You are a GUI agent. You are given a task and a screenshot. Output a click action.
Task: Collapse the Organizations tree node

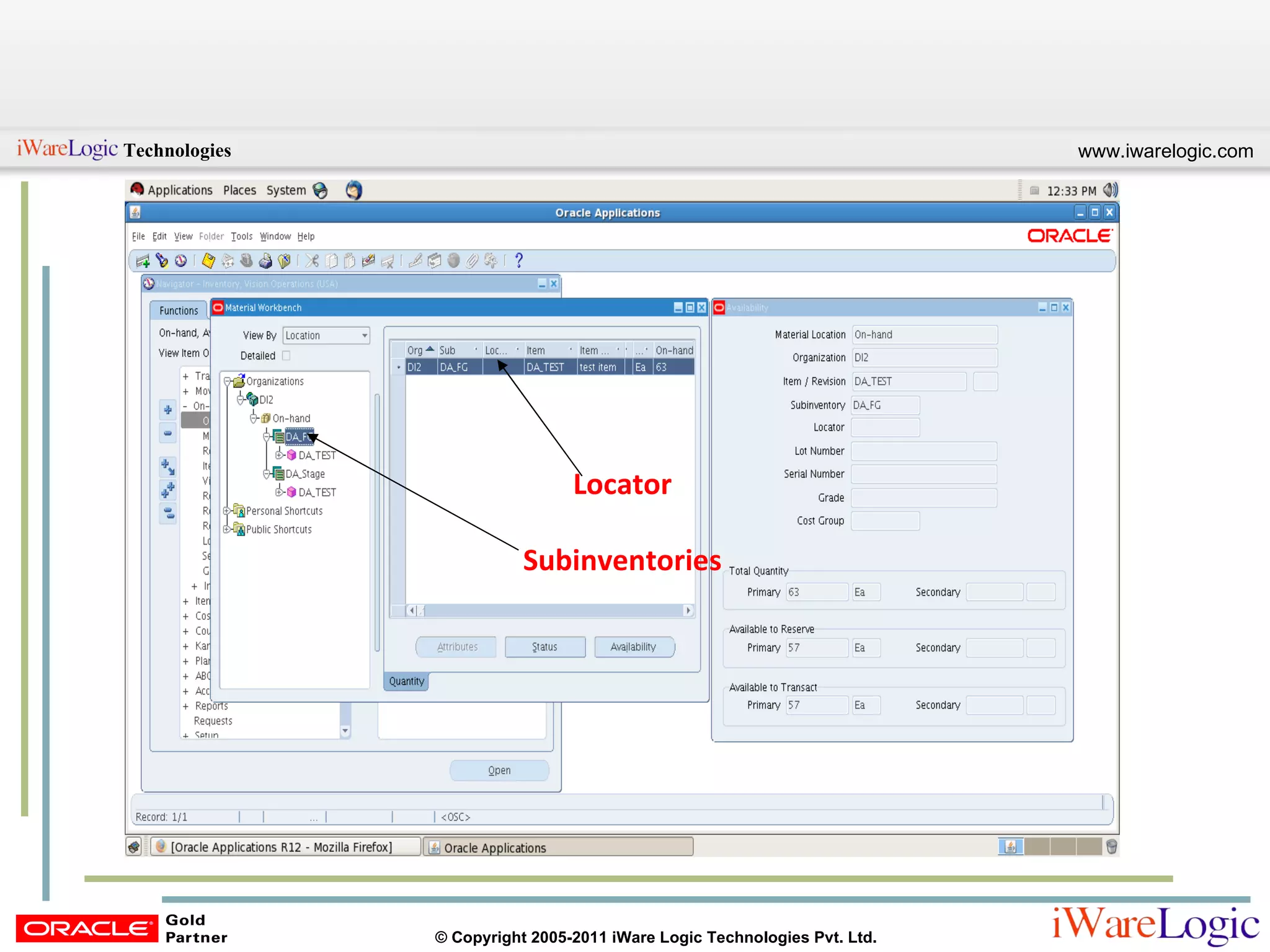point(228,381)
